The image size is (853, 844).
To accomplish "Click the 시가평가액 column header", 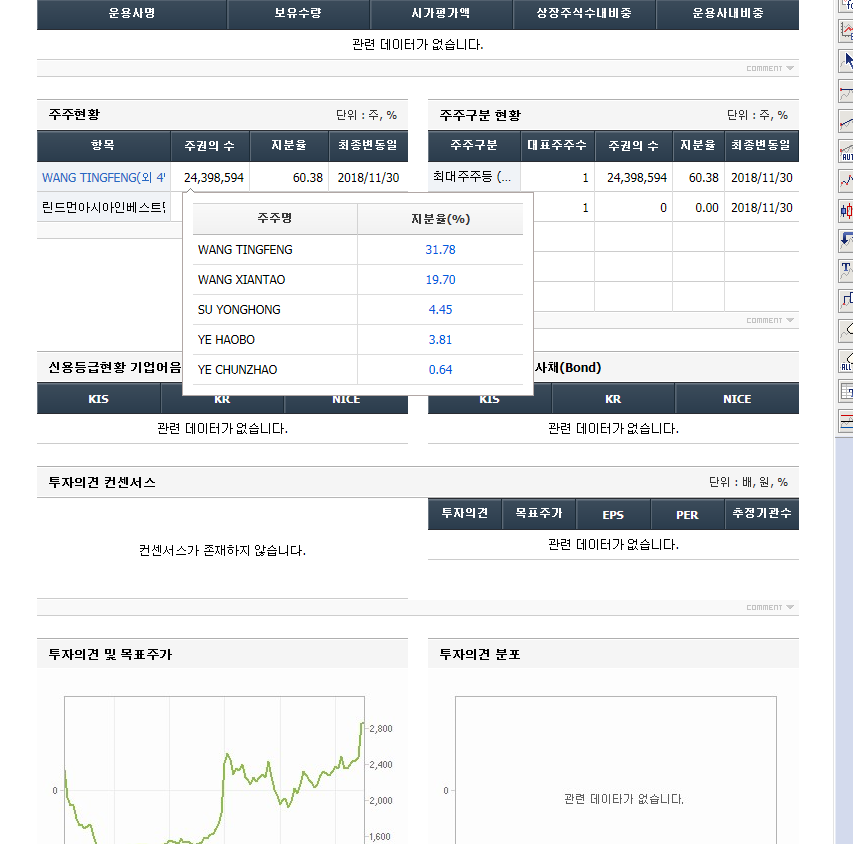I will (x=441, y=14).
